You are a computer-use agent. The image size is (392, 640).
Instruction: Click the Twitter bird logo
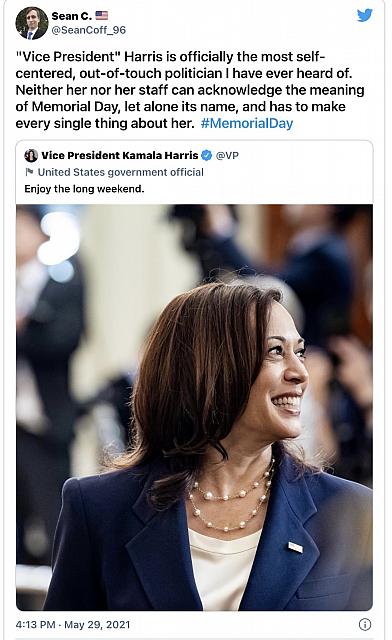365,16
